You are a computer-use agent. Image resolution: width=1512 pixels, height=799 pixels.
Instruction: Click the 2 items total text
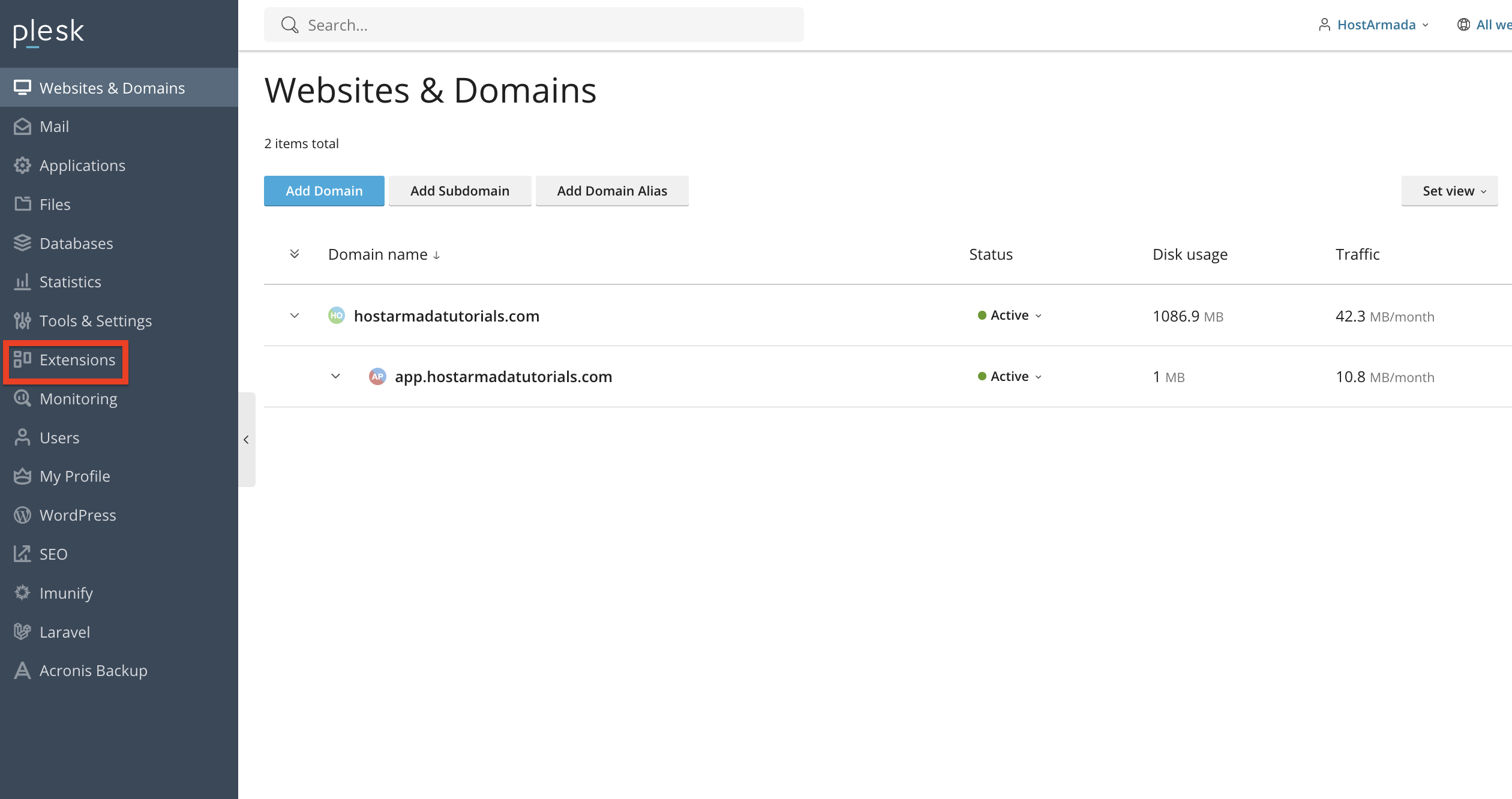(301, 143)
